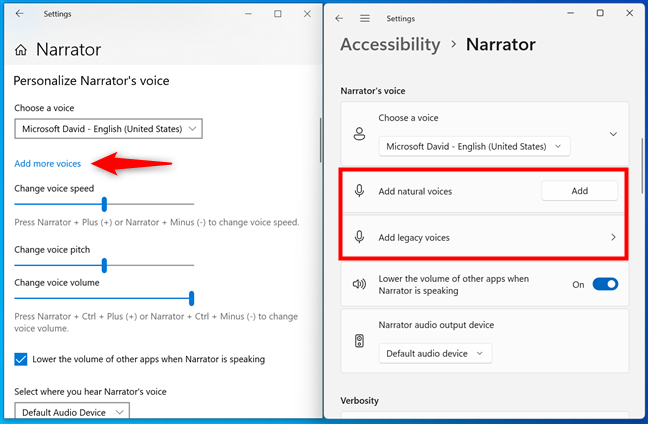The width and height of the screenshot is (648, 424).
Task: Close the right Settings window
Action: [x=629, y=13]
